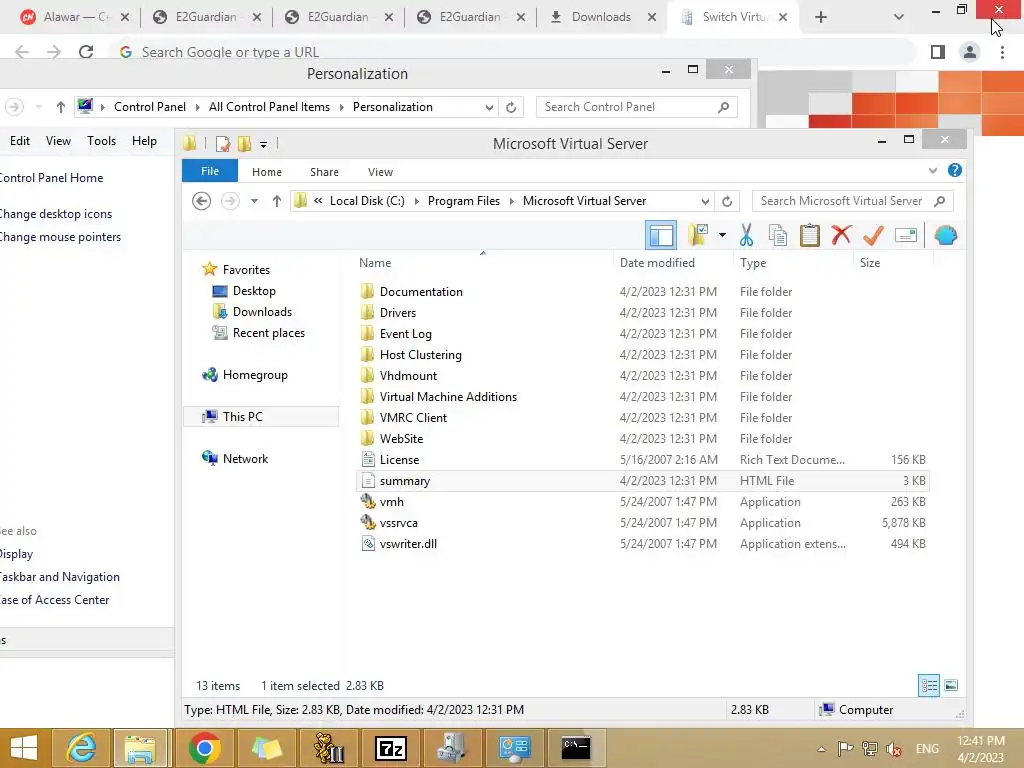
Task: Select Desktop under Favorites
Action: 254,291
